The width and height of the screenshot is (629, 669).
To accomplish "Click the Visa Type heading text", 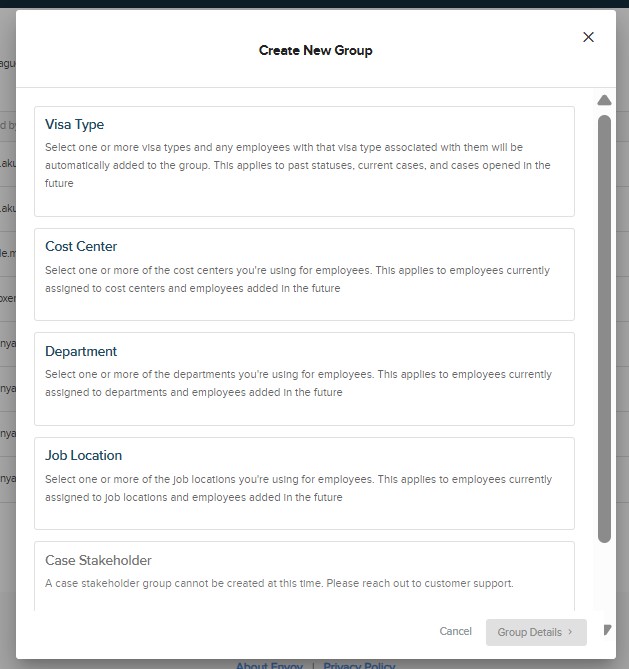I will click(x=74, y=125).
